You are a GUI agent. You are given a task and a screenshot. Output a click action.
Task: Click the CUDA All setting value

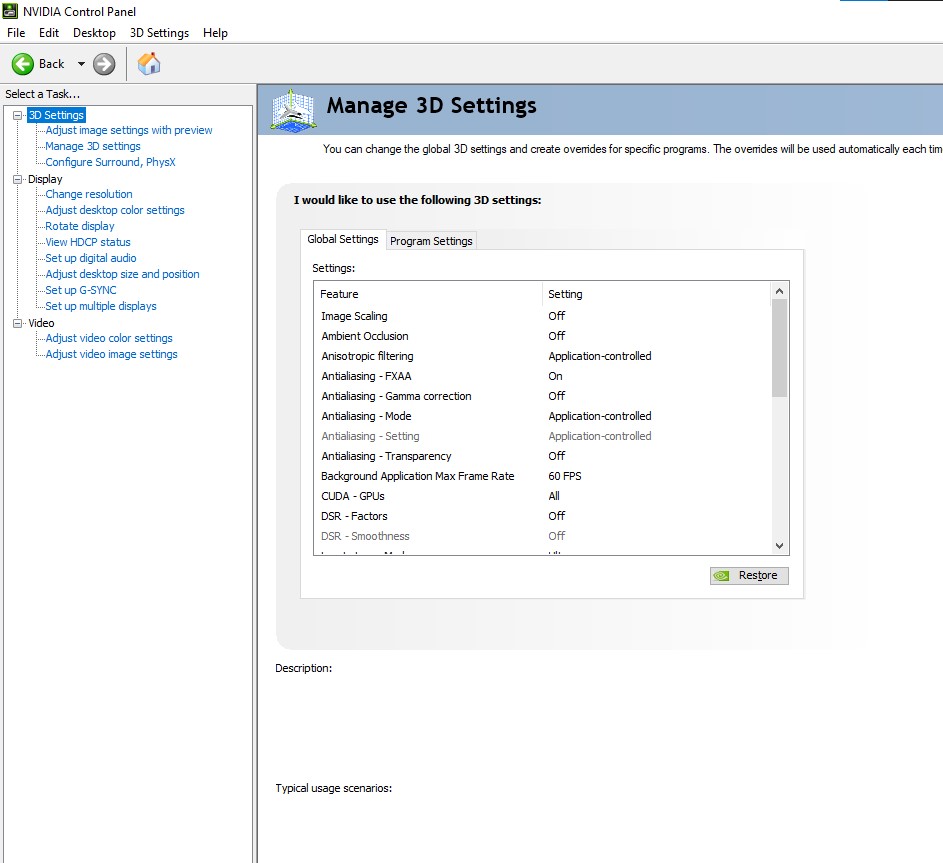554,496
